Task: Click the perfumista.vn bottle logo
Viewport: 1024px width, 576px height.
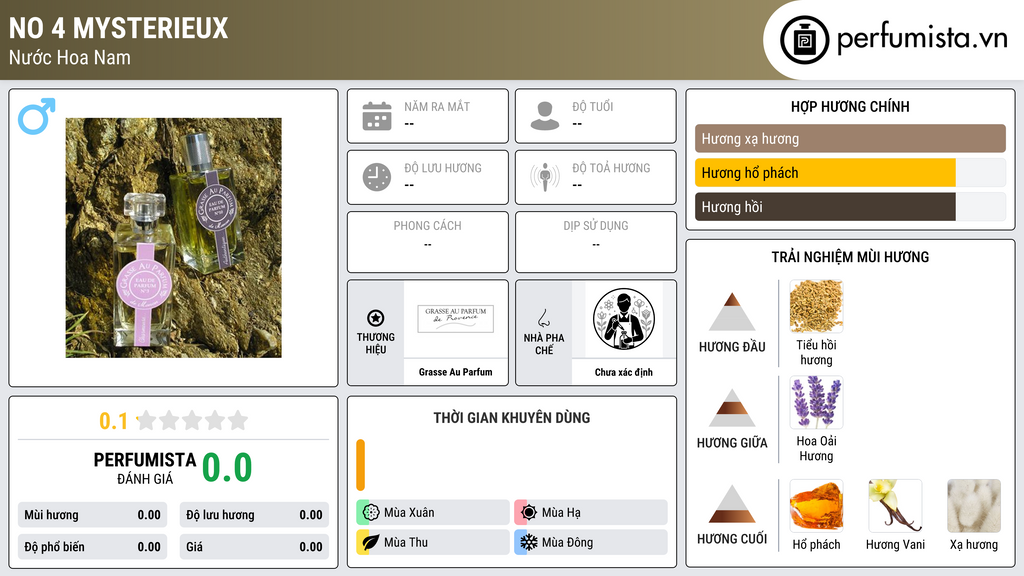Action: tap(804, 40)
